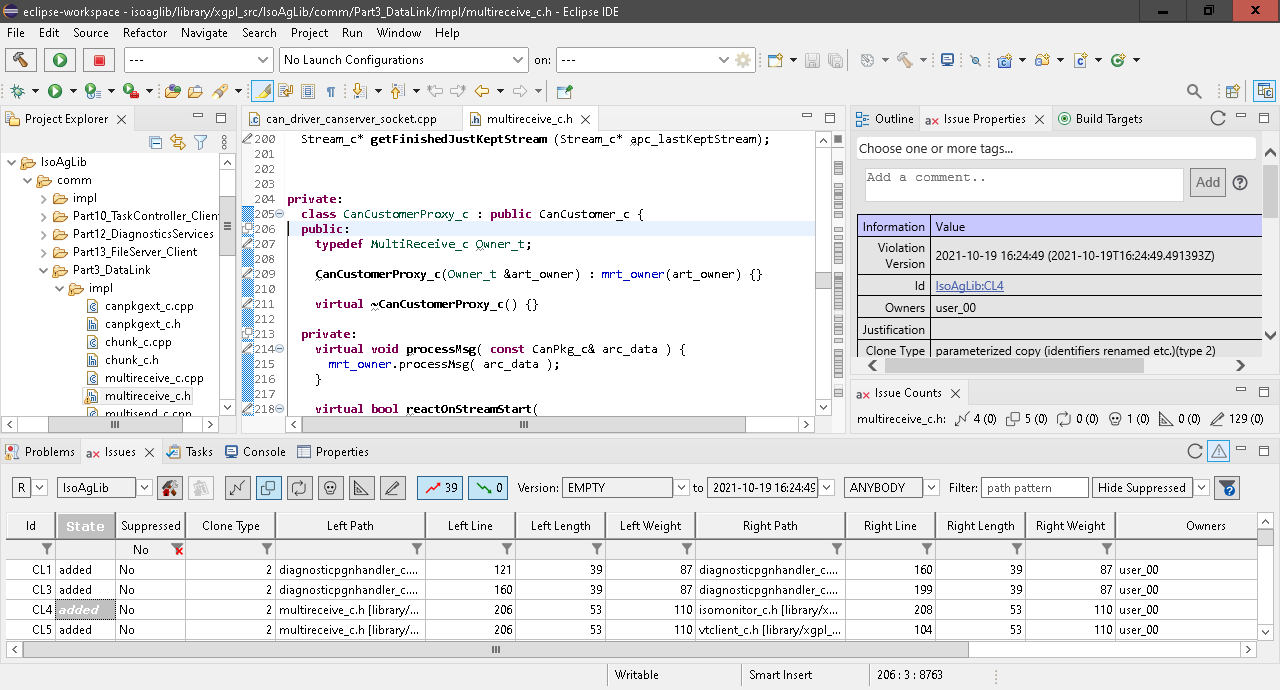The image size is (1280, 690).
Task: Toggle Link with Editor in Project Explorer
Action: (x=178, y=143)
